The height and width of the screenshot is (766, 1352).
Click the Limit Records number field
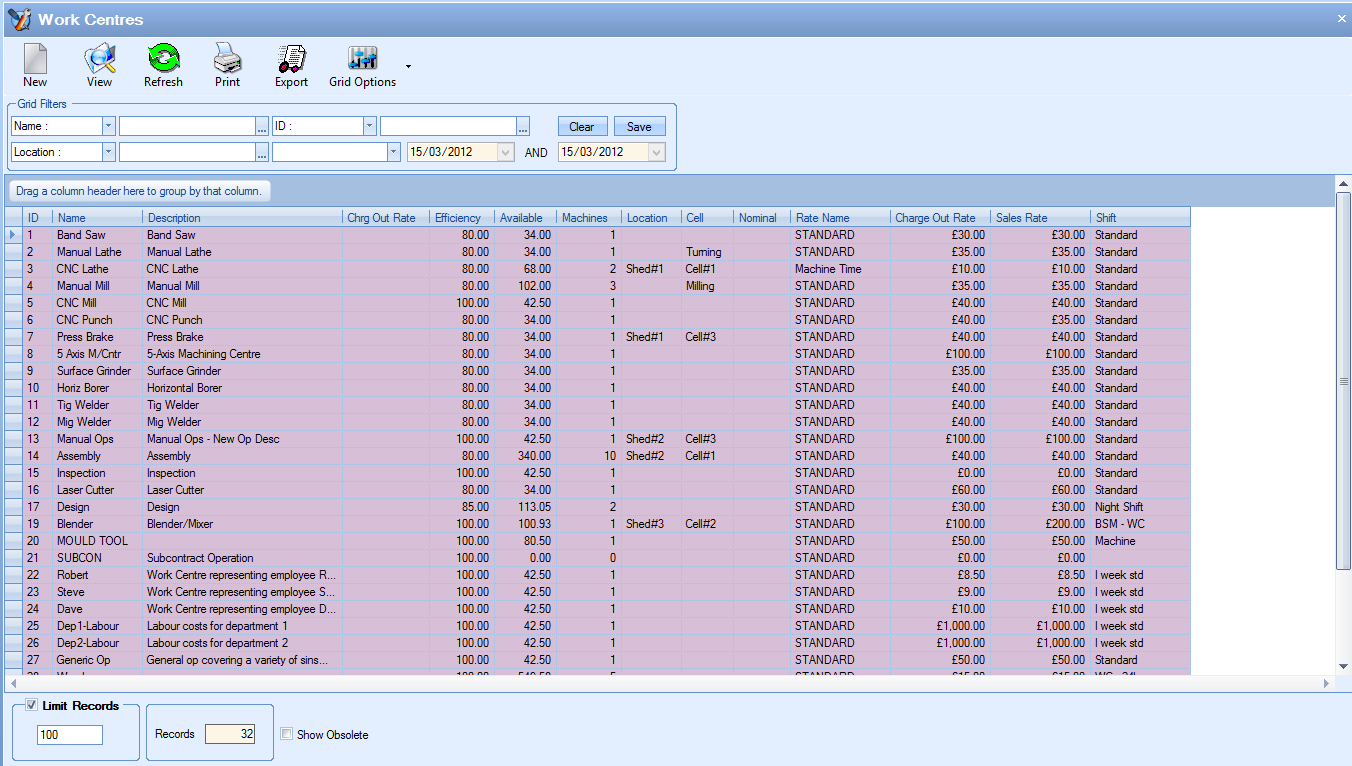70,735
